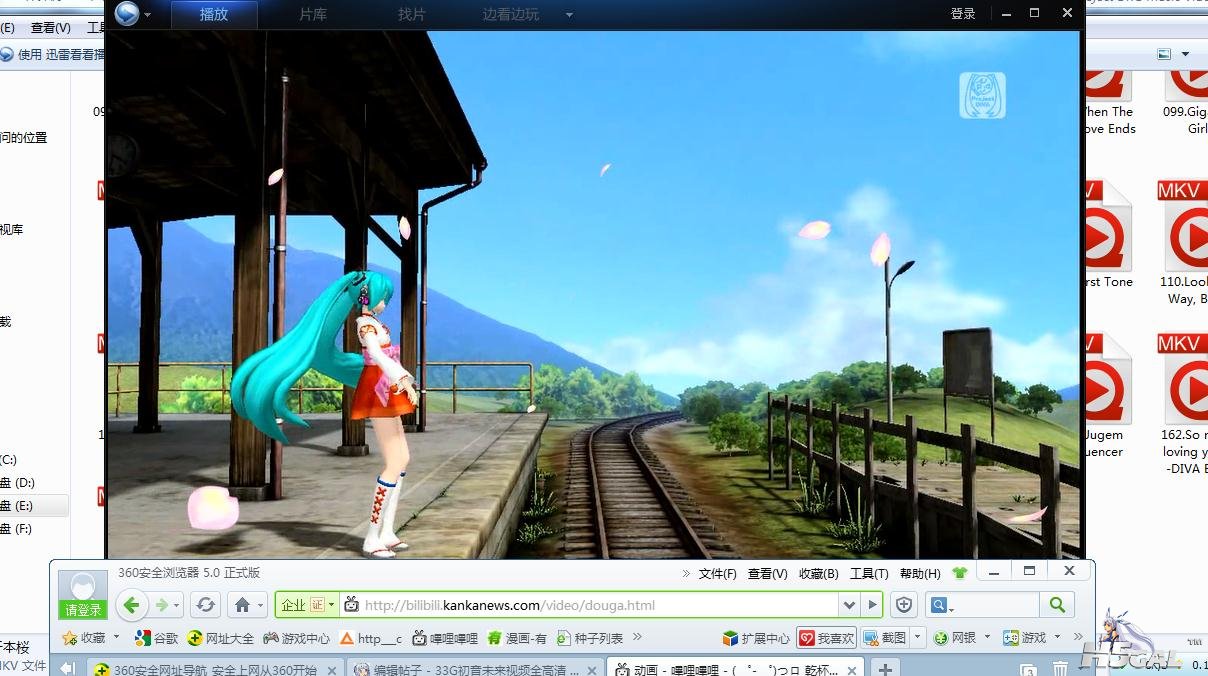Open a new browser tab with plus
The width and height of the screenshot is (1208, 676).
pyautogui.click(x=885, y=667)
